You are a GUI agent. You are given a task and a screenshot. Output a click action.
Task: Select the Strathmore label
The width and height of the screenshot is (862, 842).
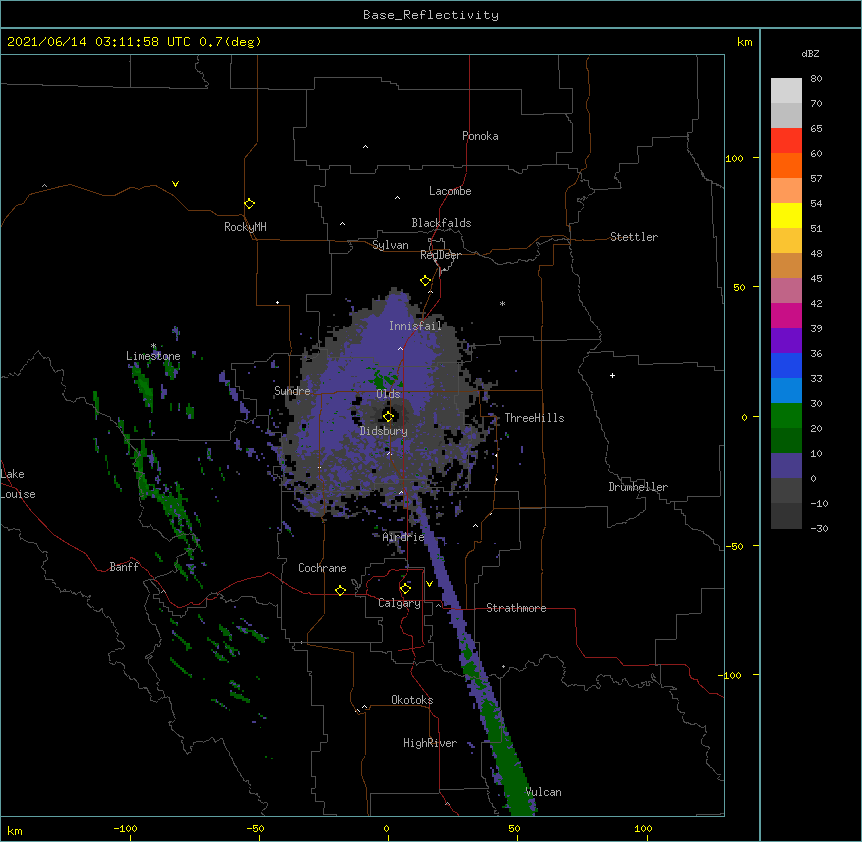point(516,608)
